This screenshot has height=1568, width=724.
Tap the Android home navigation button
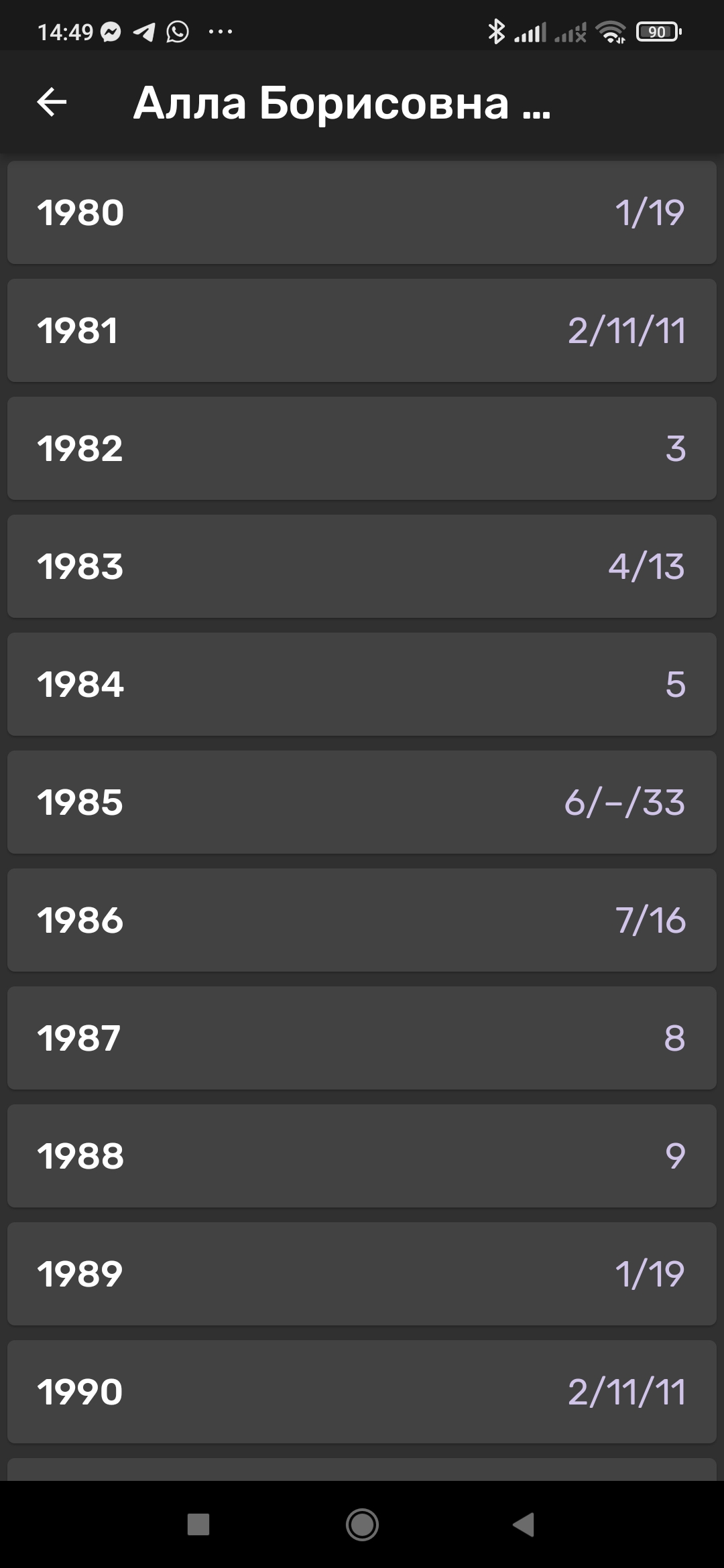click(362, 1524)
